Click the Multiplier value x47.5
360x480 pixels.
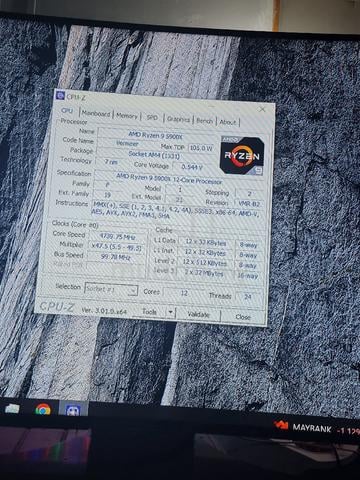tap(116, 247)
